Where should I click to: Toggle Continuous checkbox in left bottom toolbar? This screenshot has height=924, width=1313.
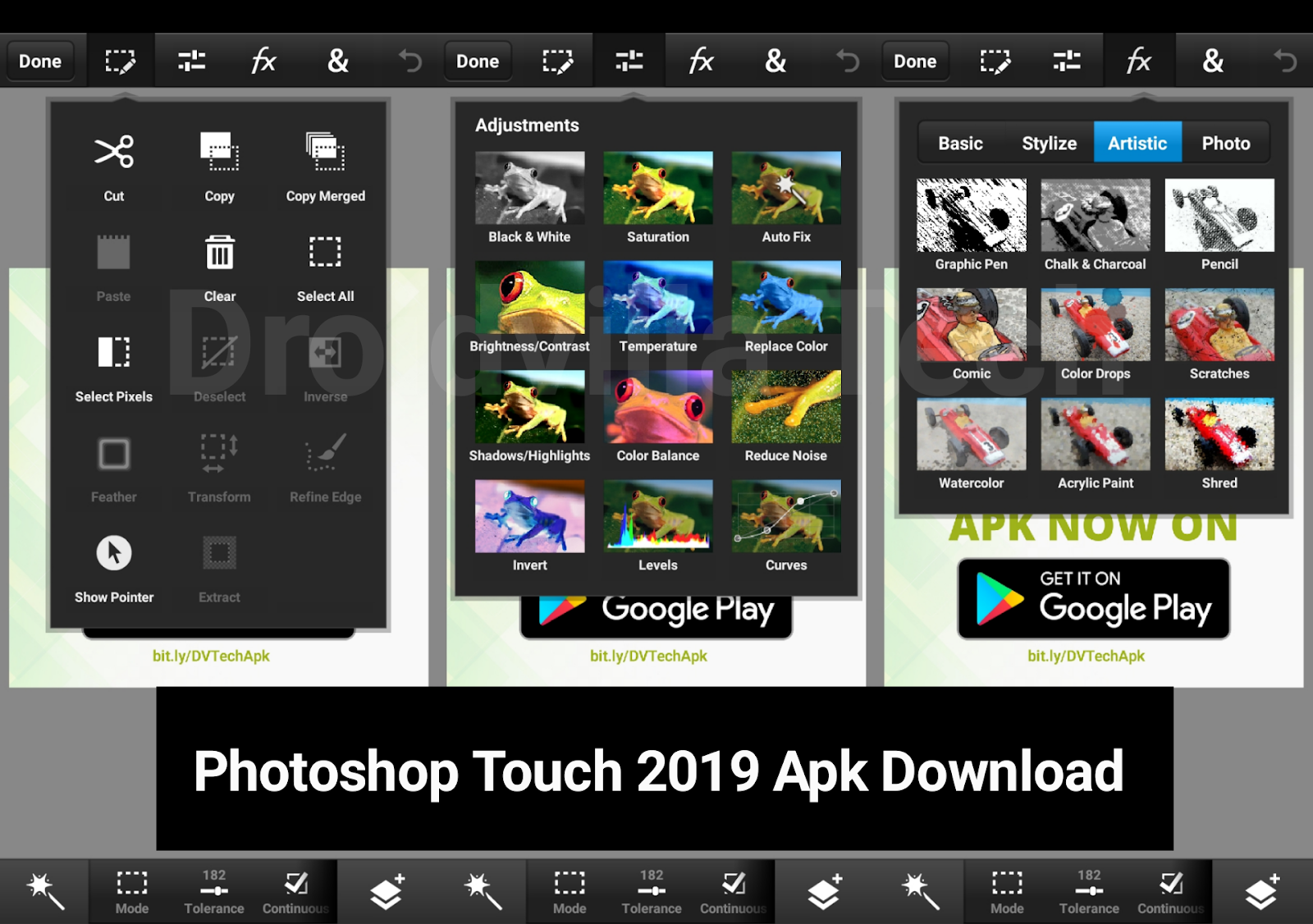coord(295,892)
